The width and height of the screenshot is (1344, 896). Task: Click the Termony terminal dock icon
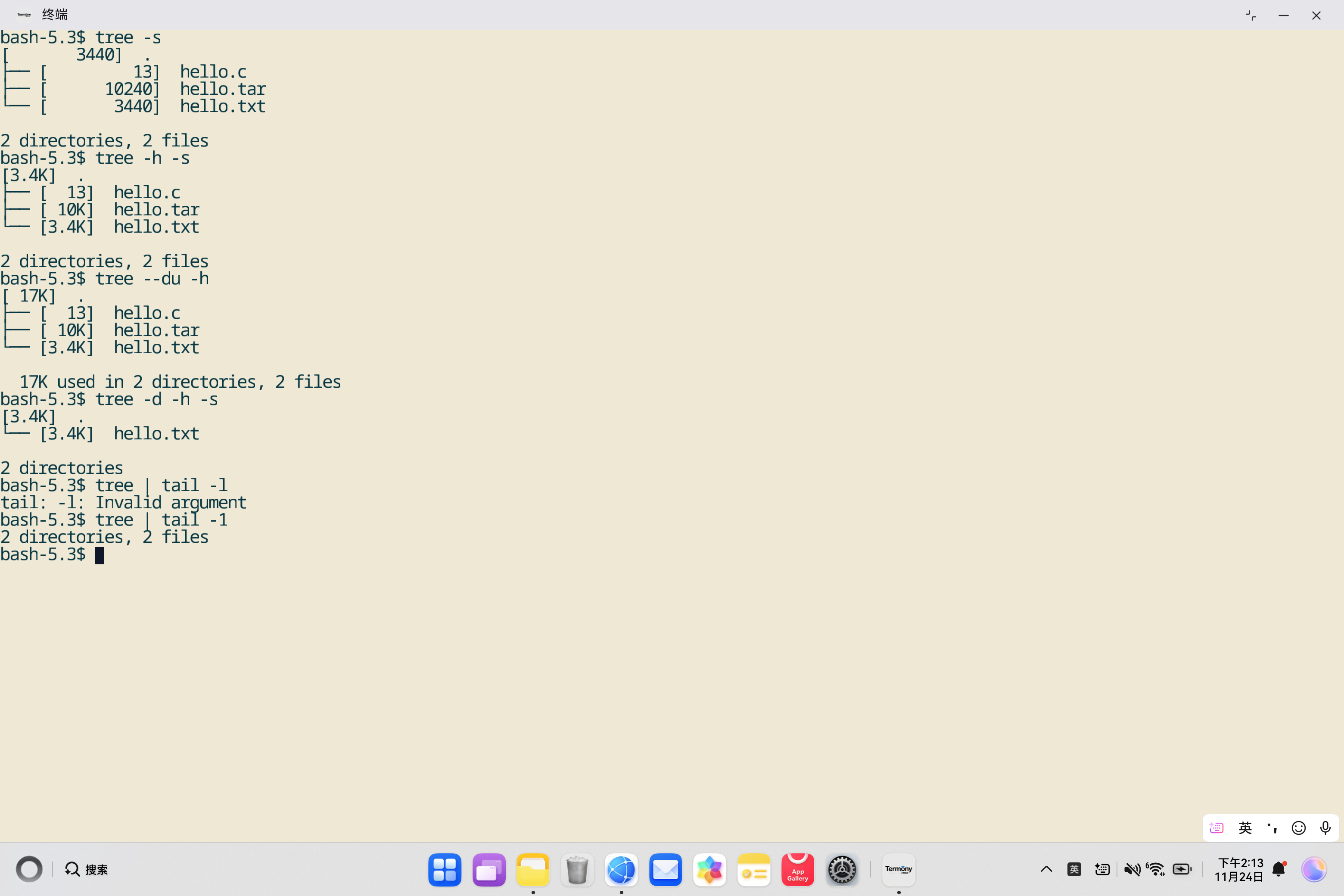[898, 870]
